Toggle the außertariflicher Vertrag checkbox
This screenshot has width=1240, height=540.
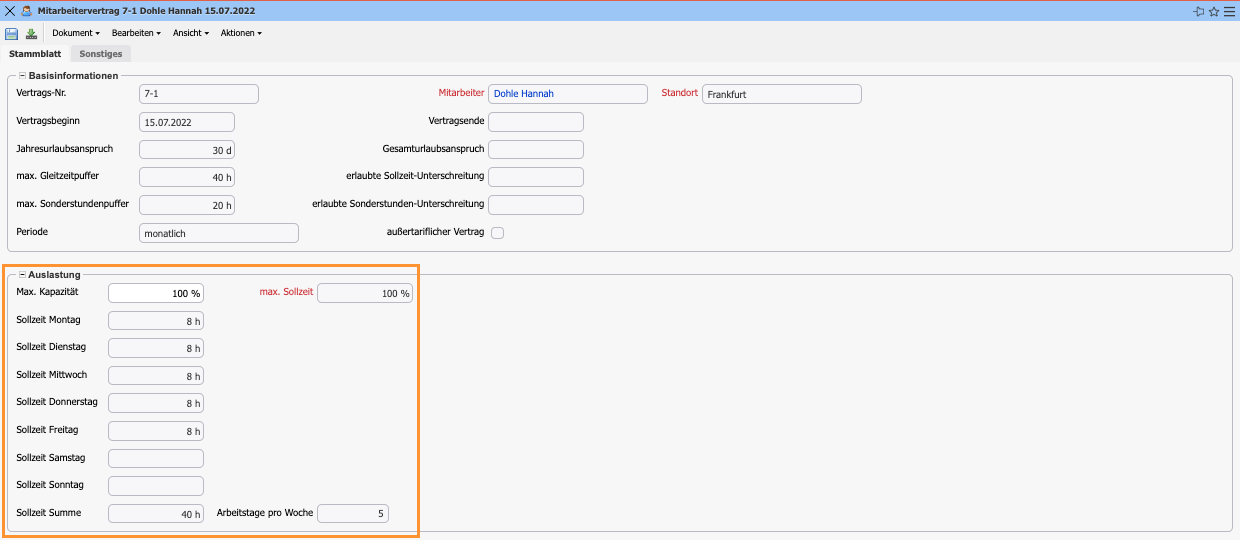497,233
